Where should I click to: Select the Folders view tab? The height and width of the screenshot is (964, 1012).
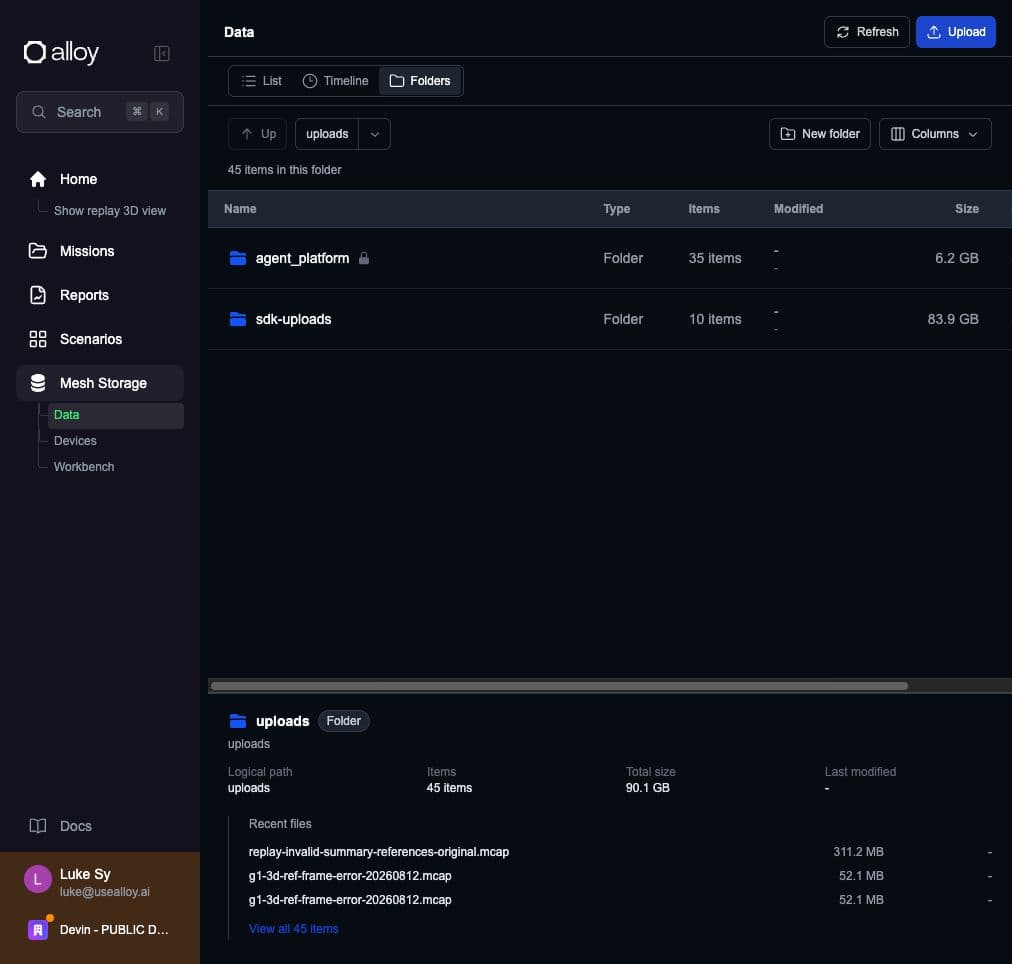pyautogui.click(x=420, y=81)
